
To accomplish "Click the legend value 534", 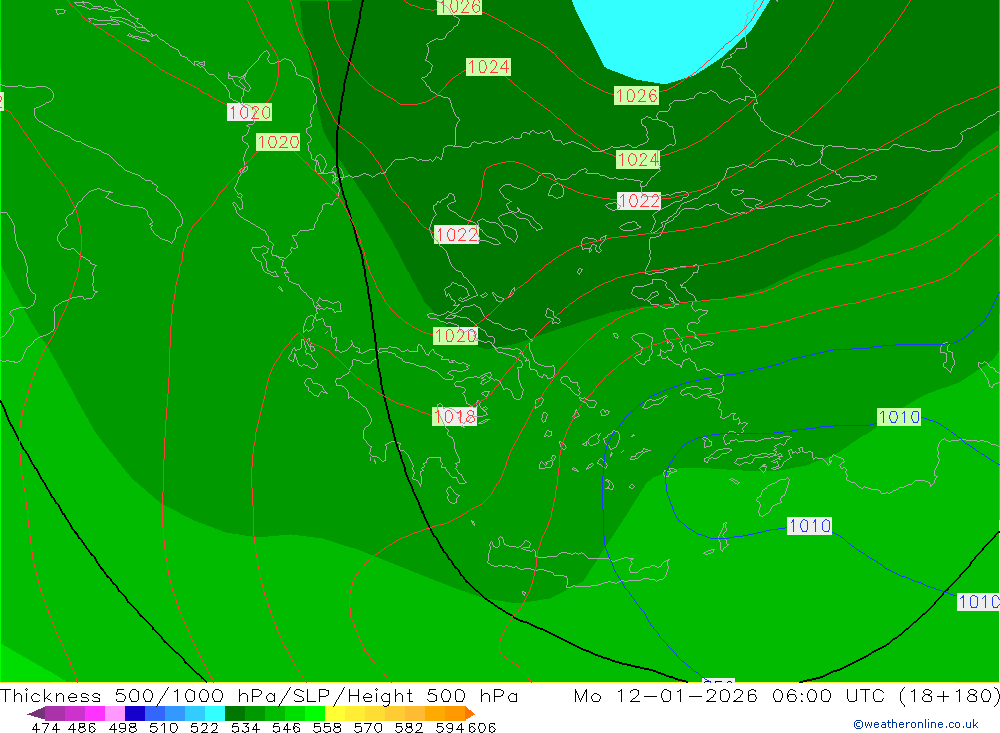I will (x=246, y=727).
